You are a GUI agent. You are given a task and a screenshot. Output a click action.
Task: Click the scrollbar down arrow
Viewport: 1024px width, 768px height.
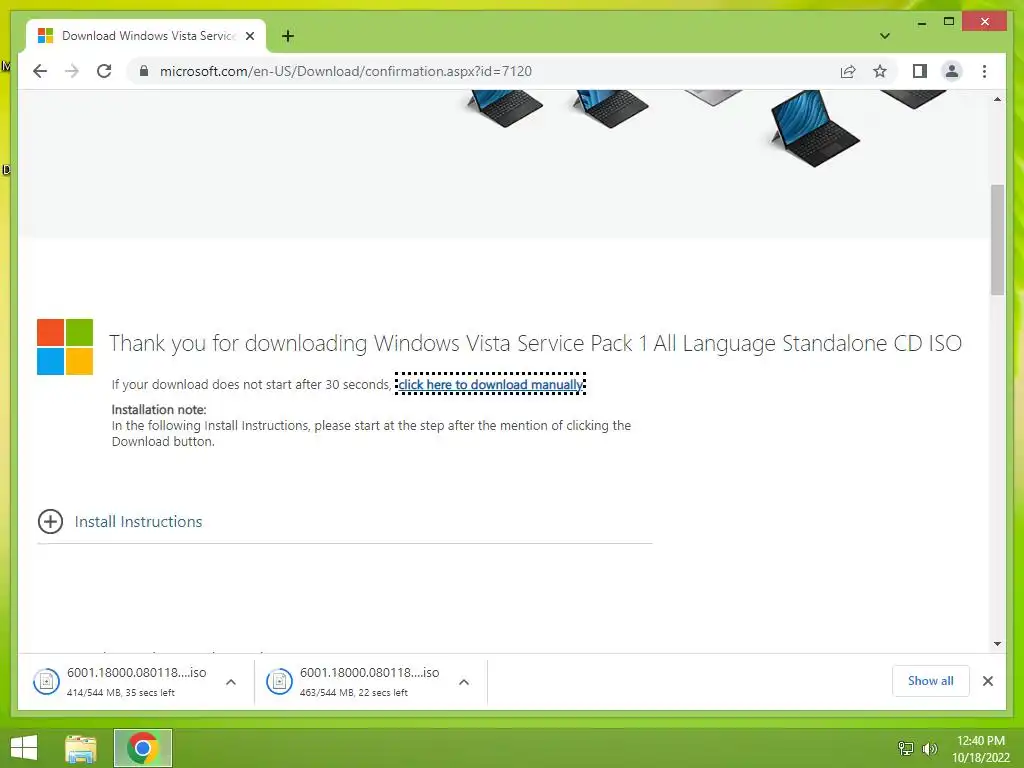[997, 644]
